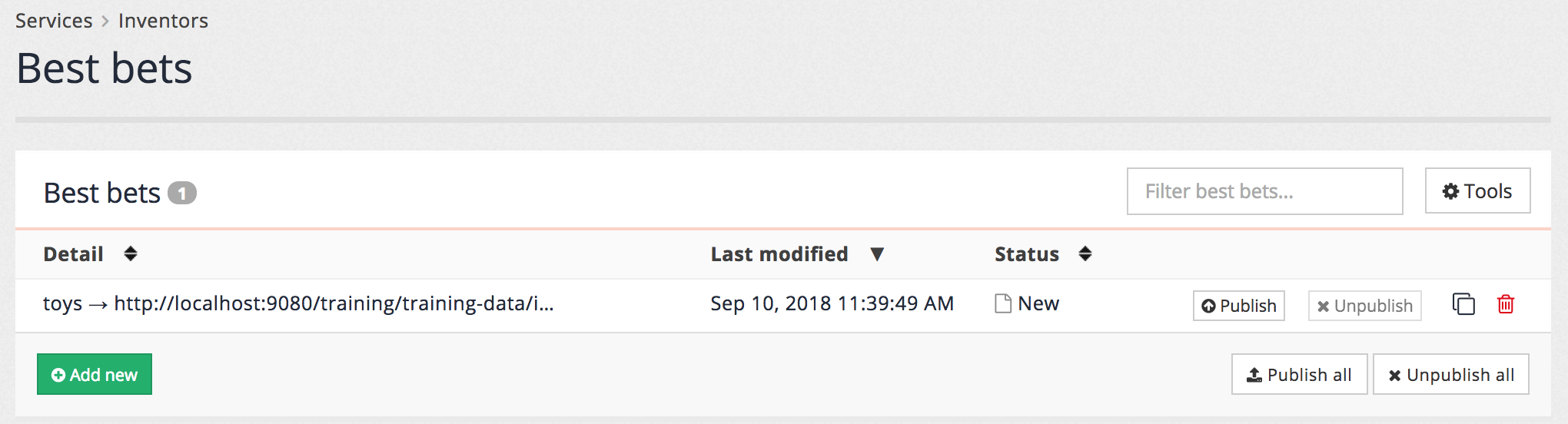Duplicate the toys best bet
This screenshot has height=424, width=1568.
click(x=1463, y=304)
